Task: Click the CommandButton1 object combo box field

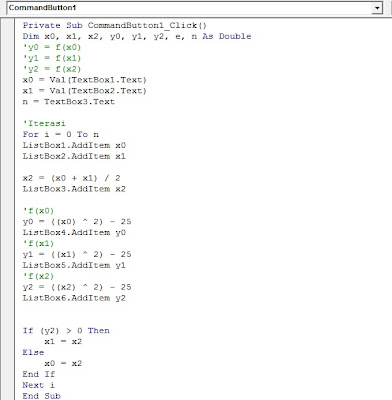Action: [x=194, y=8]
